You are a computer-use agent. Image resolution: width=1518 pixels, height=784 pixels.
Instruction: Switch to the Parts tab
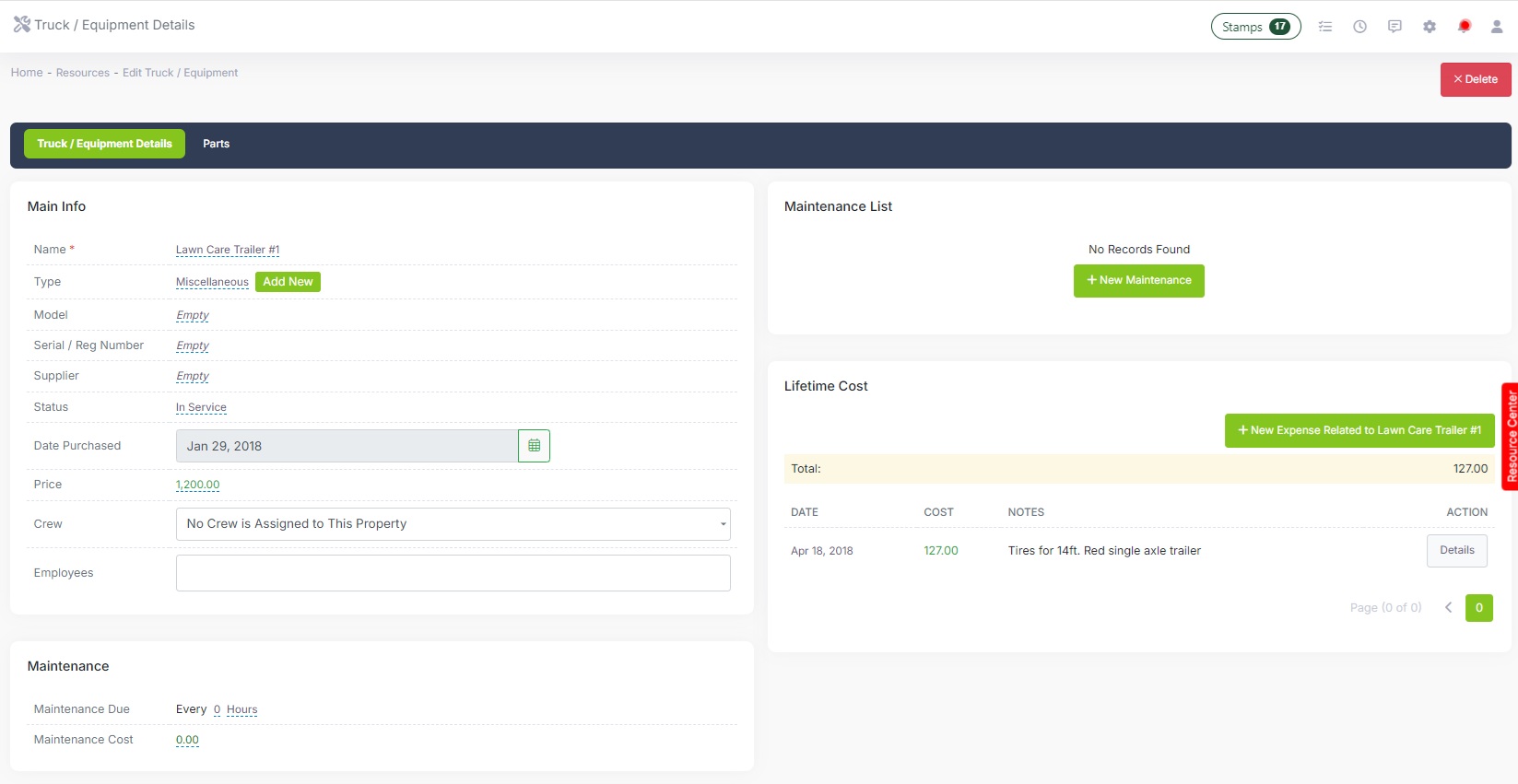point(216,144)
